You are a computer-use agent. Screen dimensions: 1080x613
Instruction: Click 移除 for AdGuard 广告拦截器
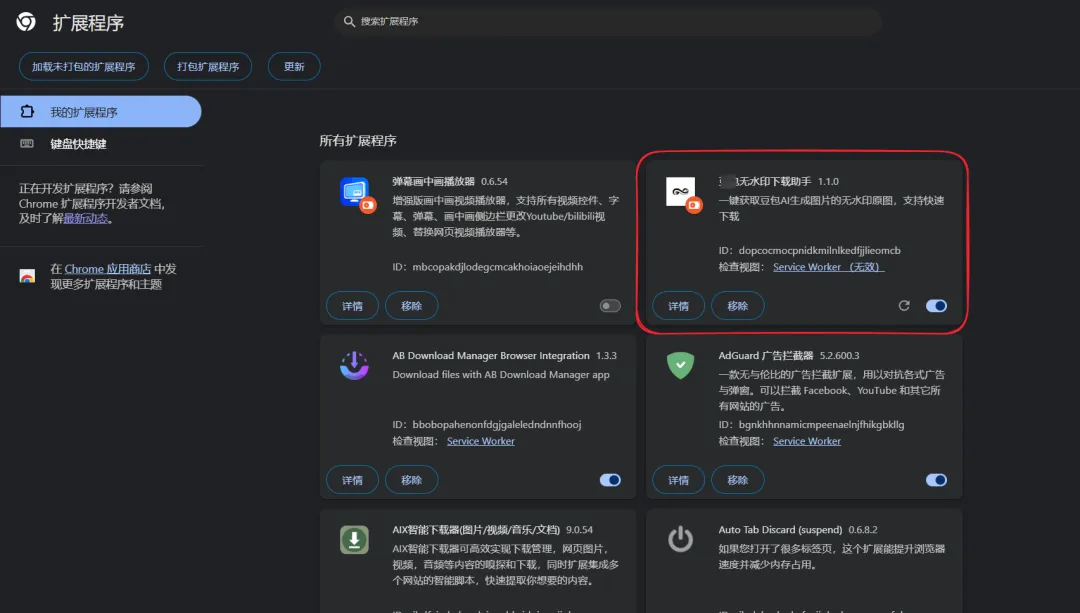pyautogui.click(x=738, y=480)
